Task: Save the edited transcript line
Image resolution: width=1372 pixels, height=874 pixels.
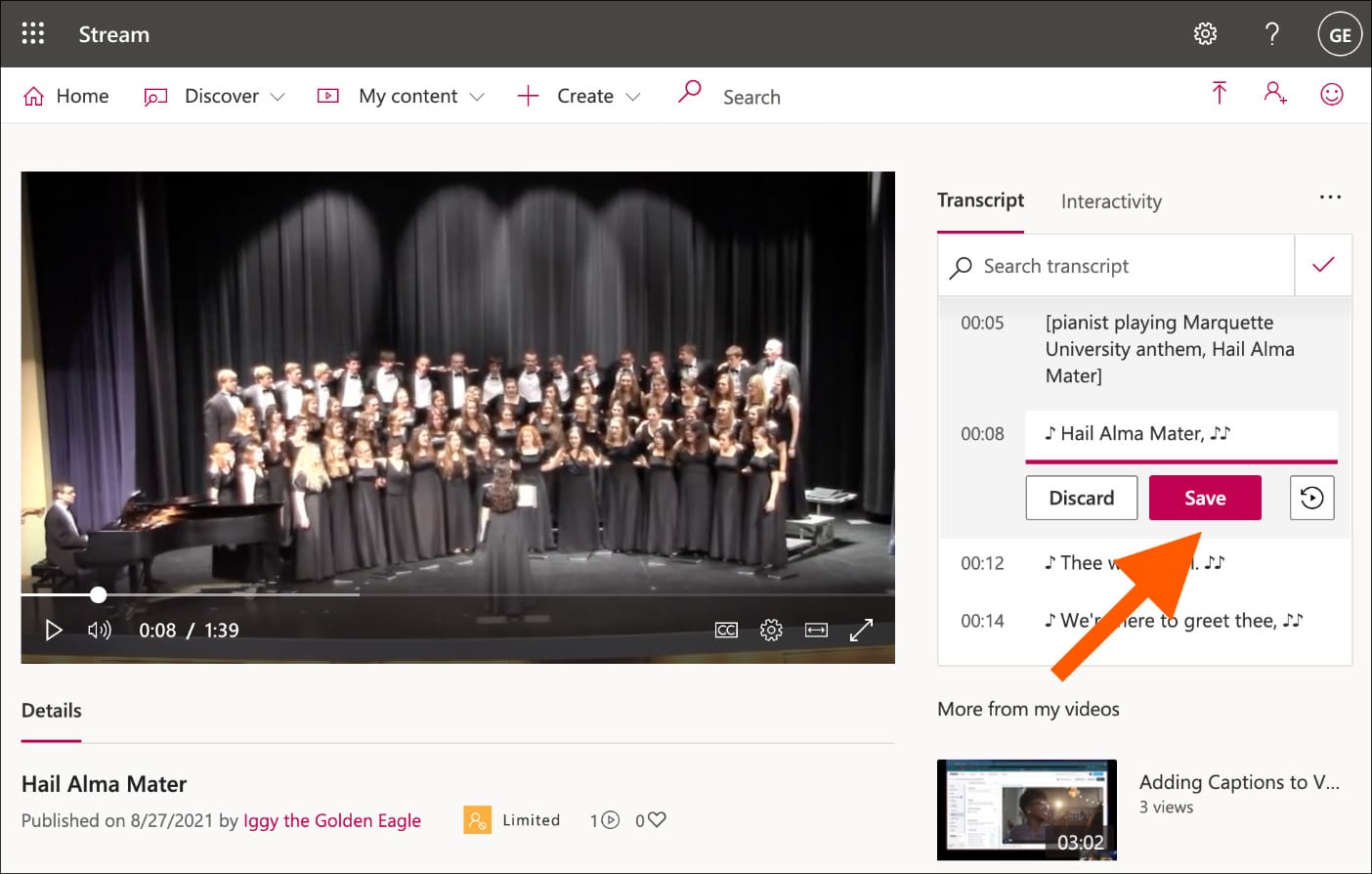Action: click(1204, 498)
